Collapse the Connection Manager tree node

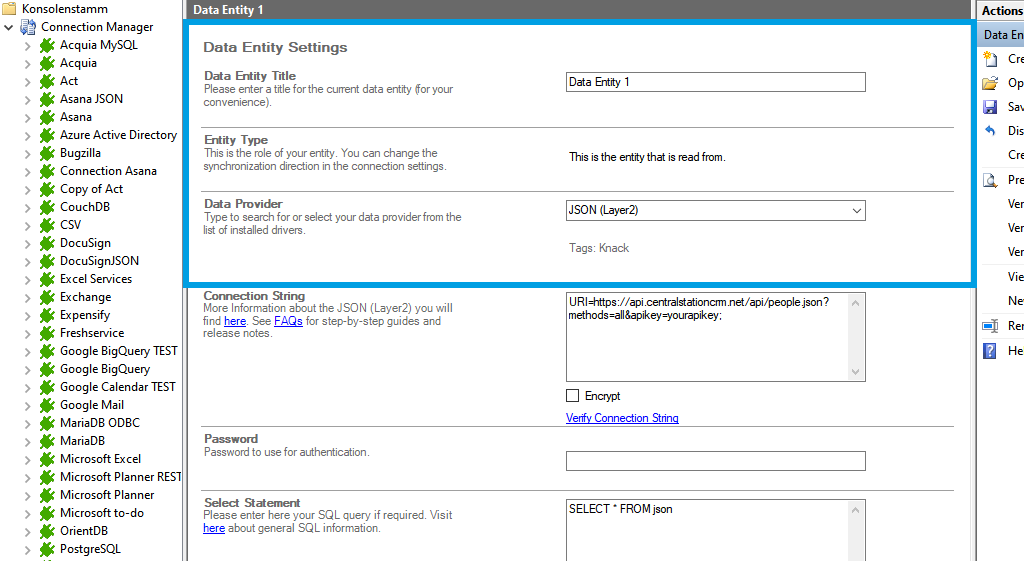[9, 27]
